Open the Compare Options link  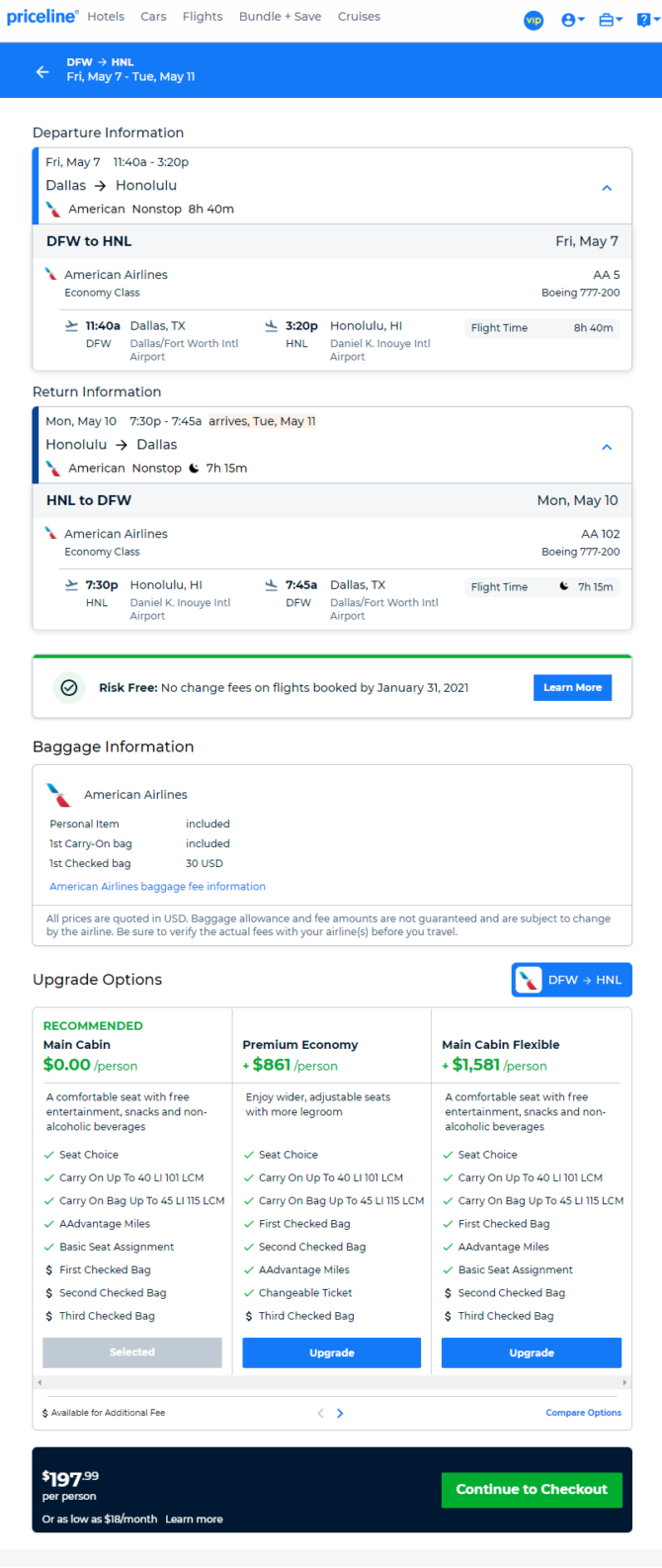(x=583, y=1413)
